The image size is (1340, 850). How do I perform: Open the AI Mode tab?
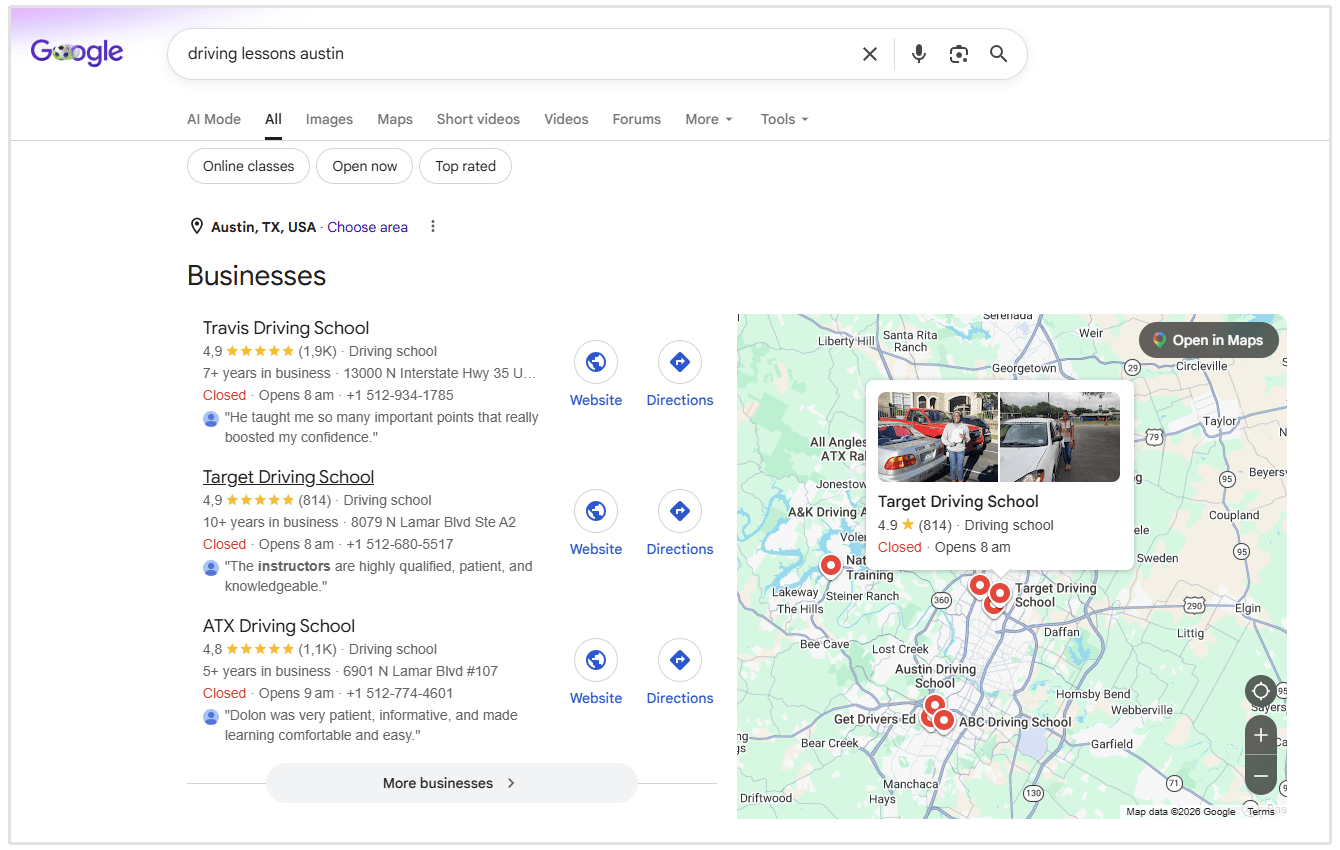click(x=214, y=119)
